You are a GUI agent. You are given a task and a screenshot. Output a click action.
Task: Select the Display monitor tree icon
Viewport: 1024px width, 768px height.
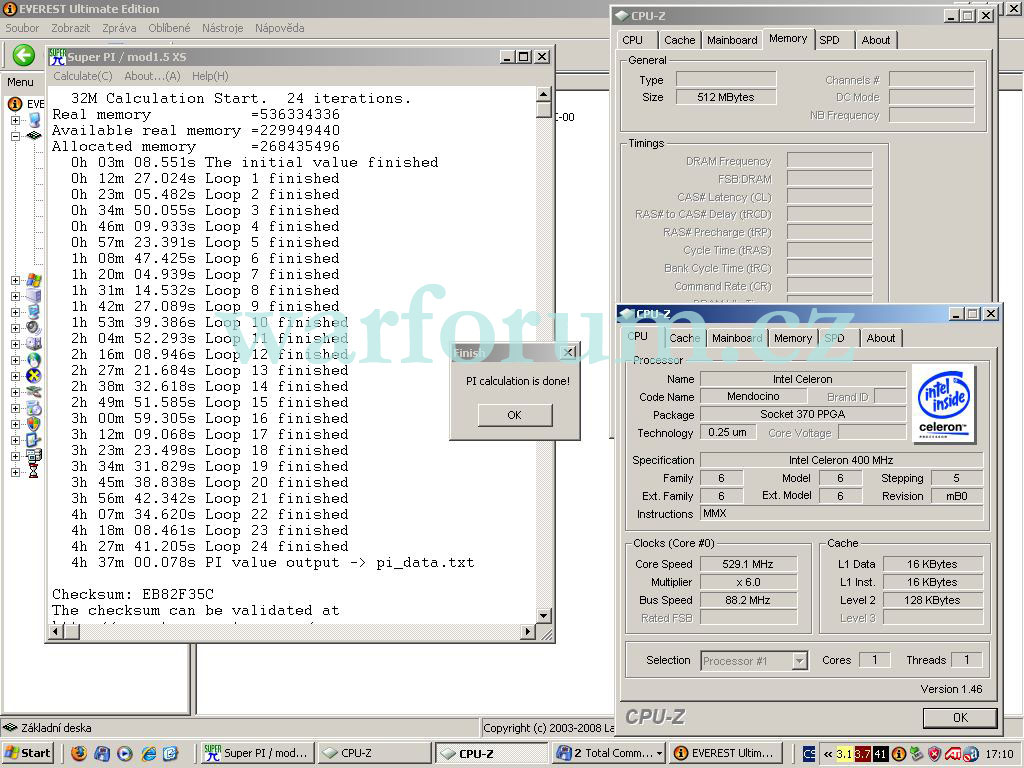click(x=34, y=312)
